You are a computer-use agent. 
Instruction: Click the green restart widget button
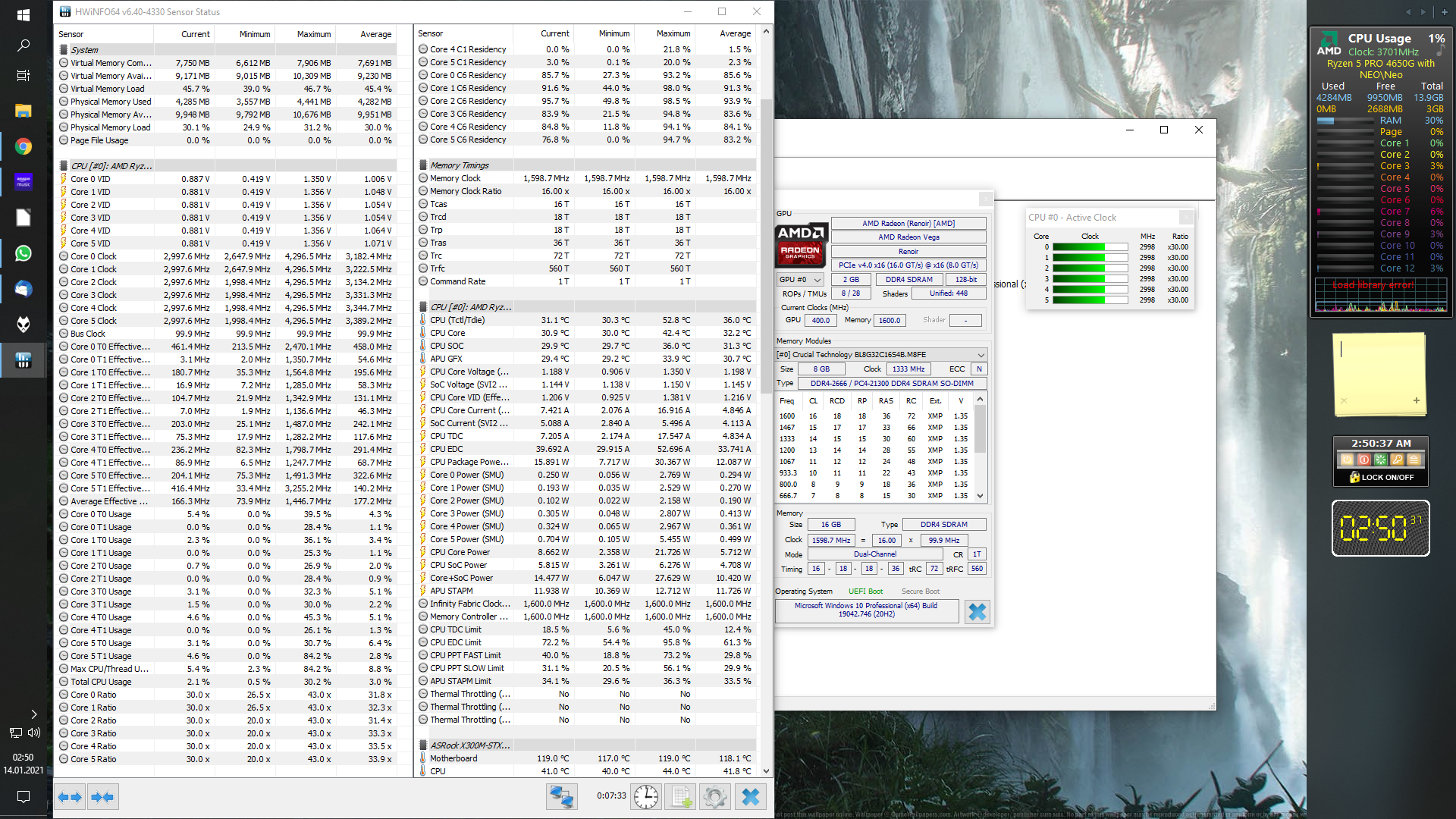point(1380,460)
